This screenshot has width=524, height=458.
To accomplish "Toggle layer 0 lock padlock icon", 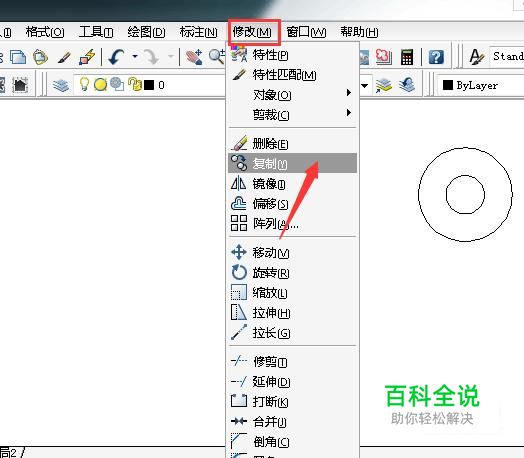I will [x=135, y=85].
